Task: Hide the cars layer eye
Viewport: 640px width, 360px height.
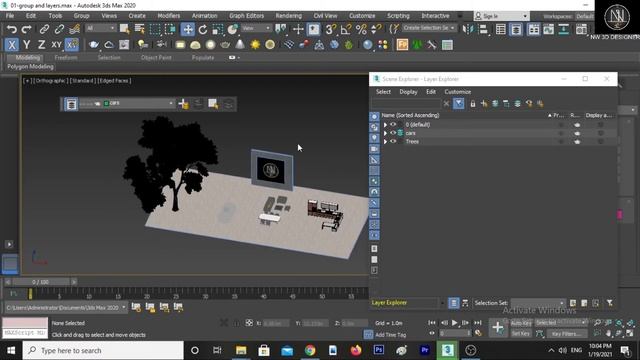Action: pos(393,133)
